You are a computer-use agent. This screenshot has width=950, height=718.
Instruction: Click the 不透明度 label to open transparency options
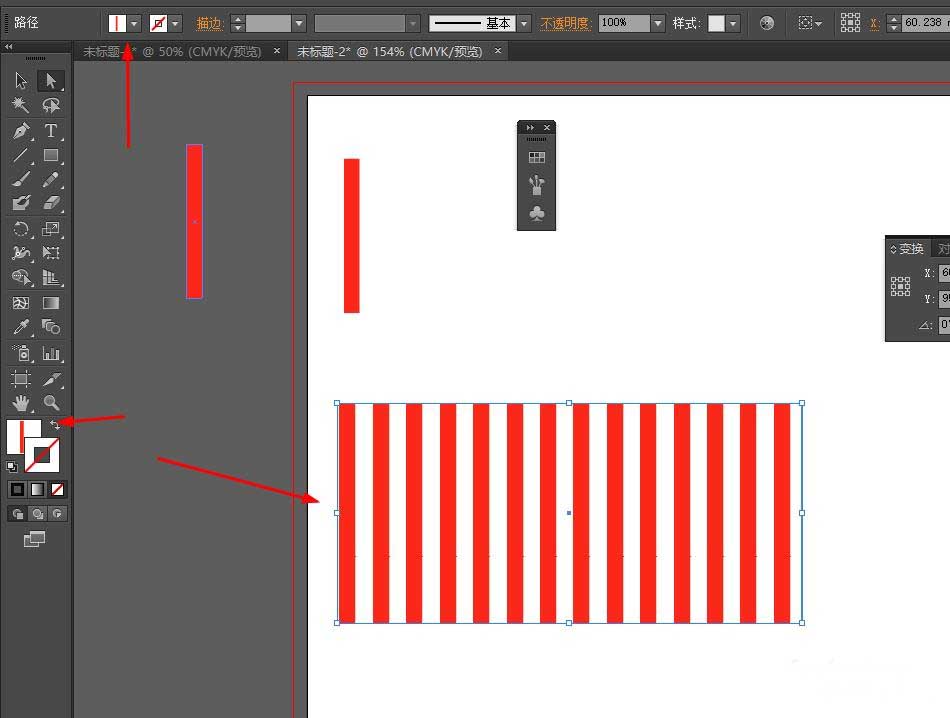pyautogui.click(x=565, y=22)
